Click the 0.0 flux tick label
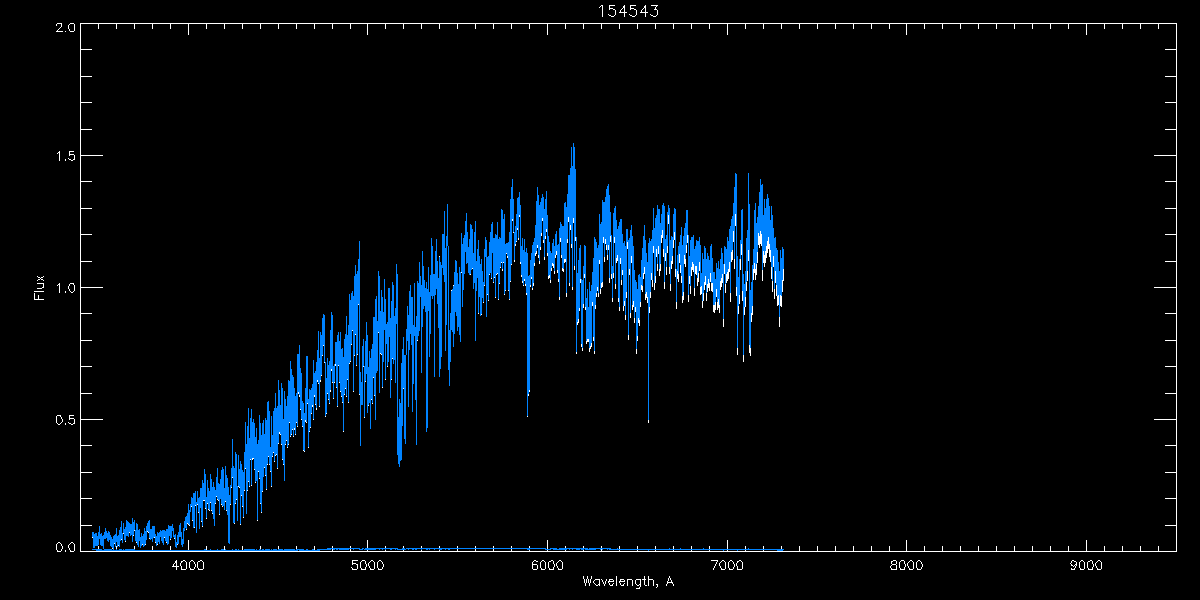 click(66, 548)
